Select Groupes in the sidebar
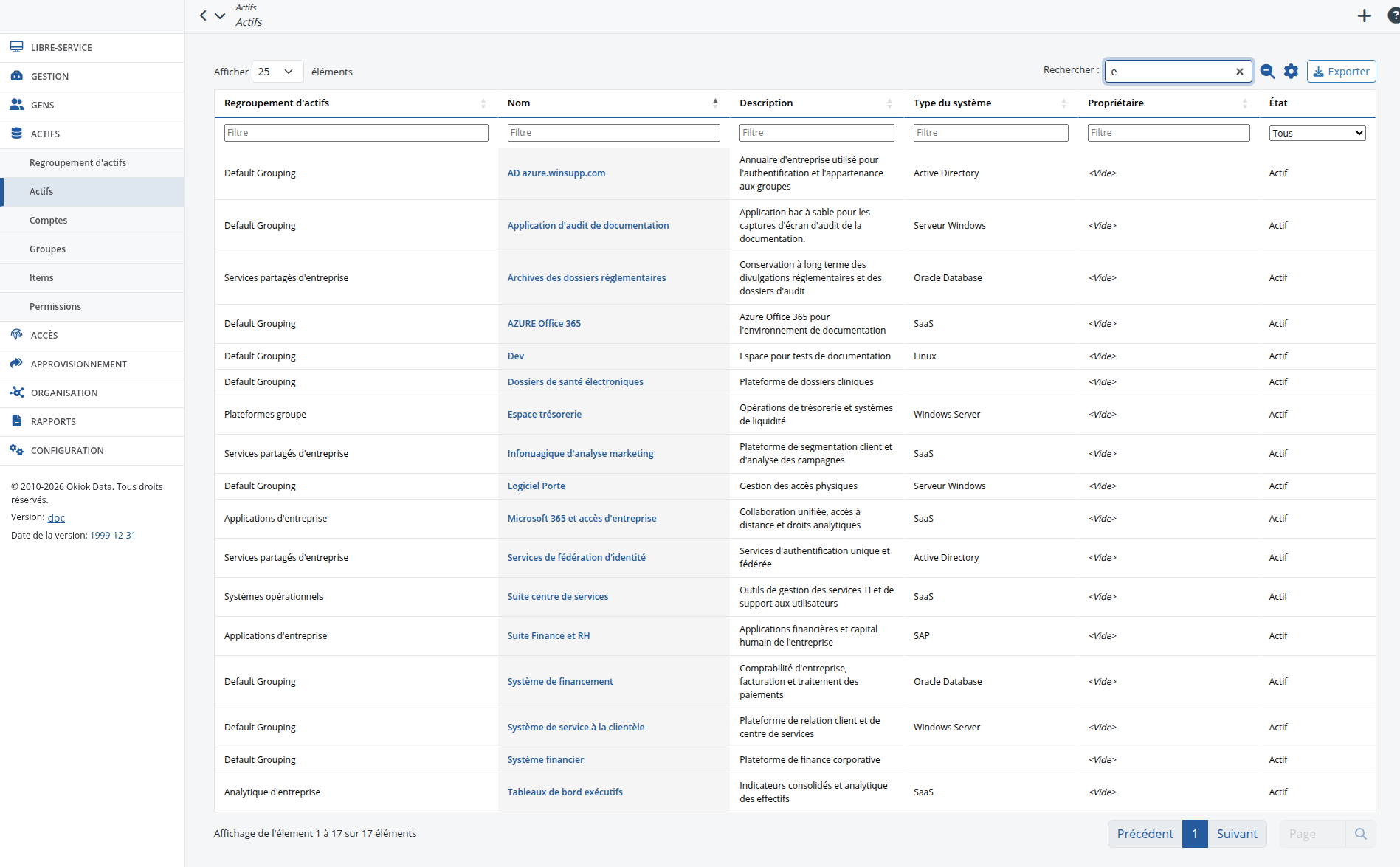This screenshot has width=1400, height=867. (92, 249)
